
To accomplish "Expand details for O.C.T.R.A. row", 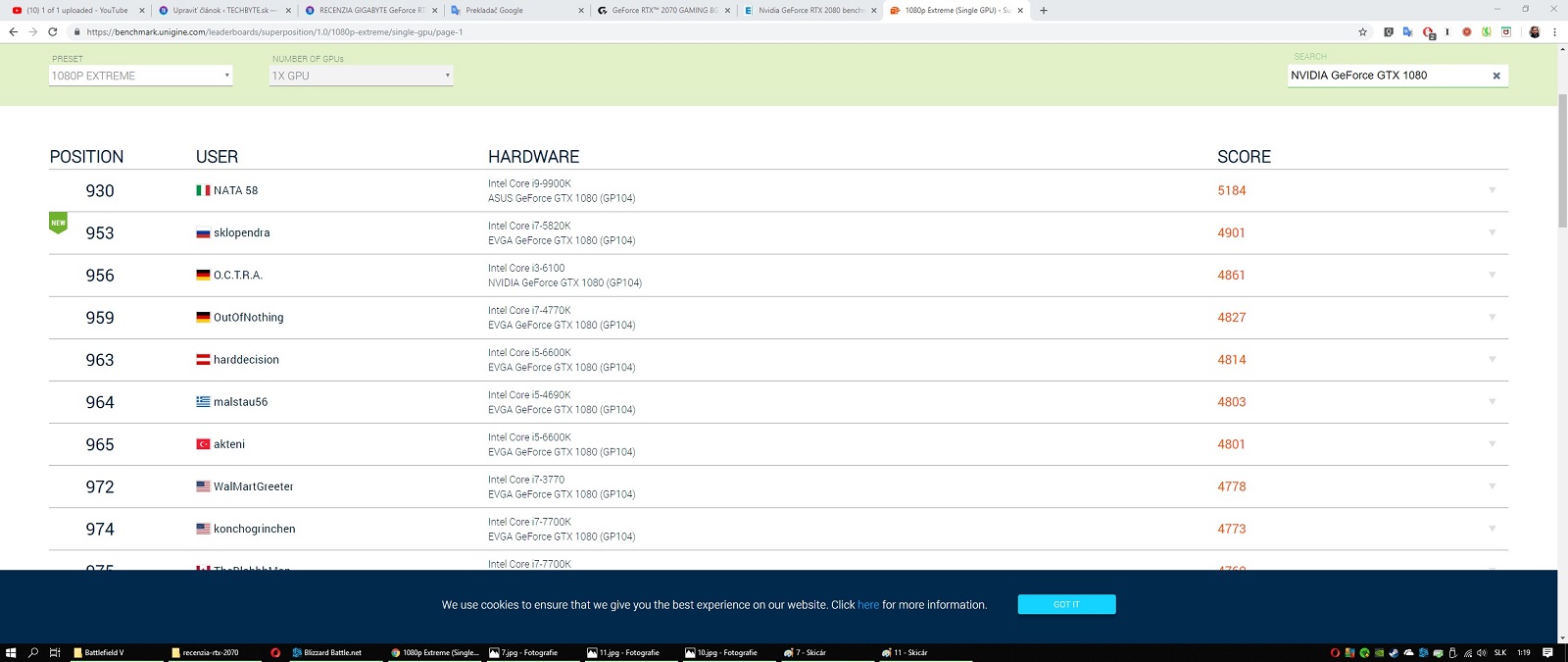I will click(x=1492, y=275).
